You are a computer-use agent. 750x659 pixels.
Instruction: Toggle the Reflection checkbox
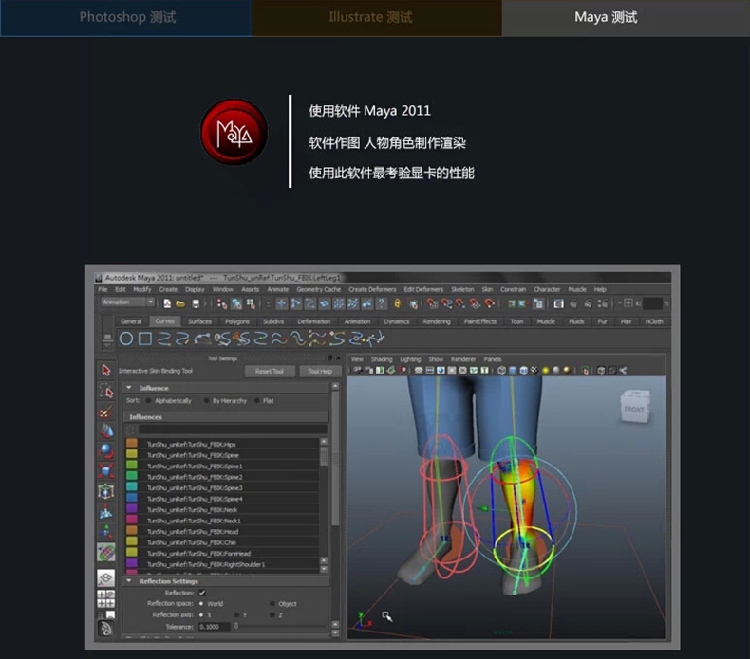[202, 593]
